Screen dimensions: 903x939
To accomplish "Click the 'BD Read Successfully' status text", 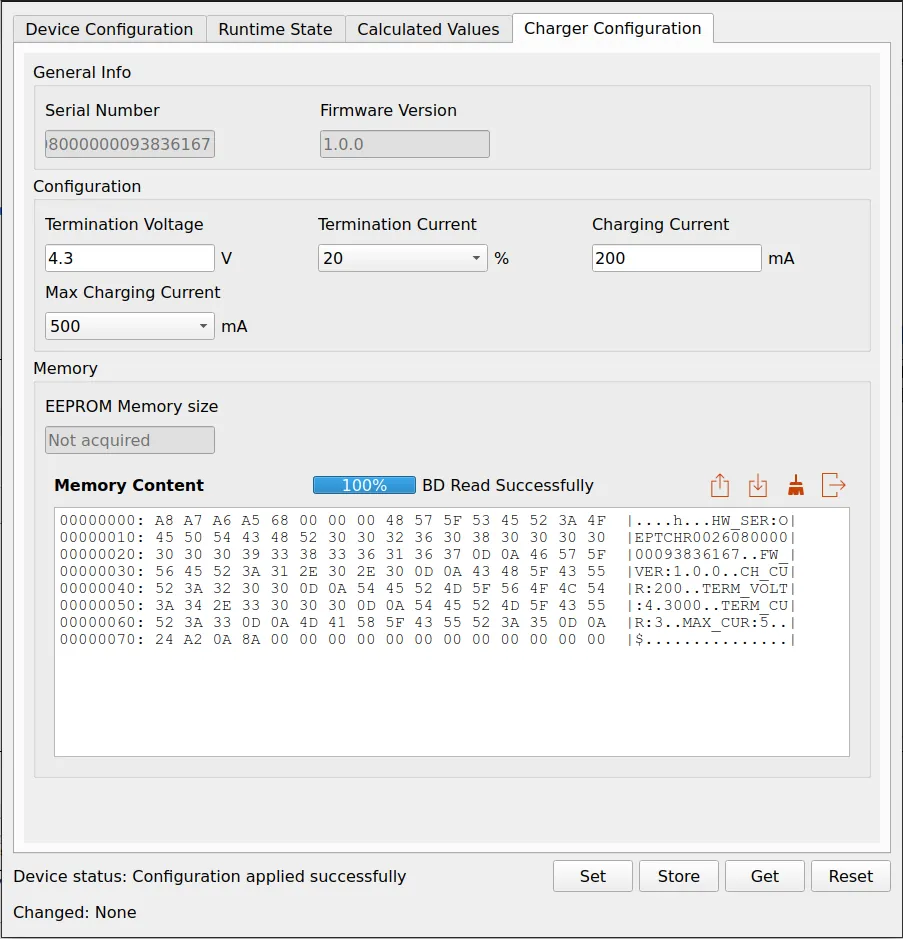I will click(508, 485).
